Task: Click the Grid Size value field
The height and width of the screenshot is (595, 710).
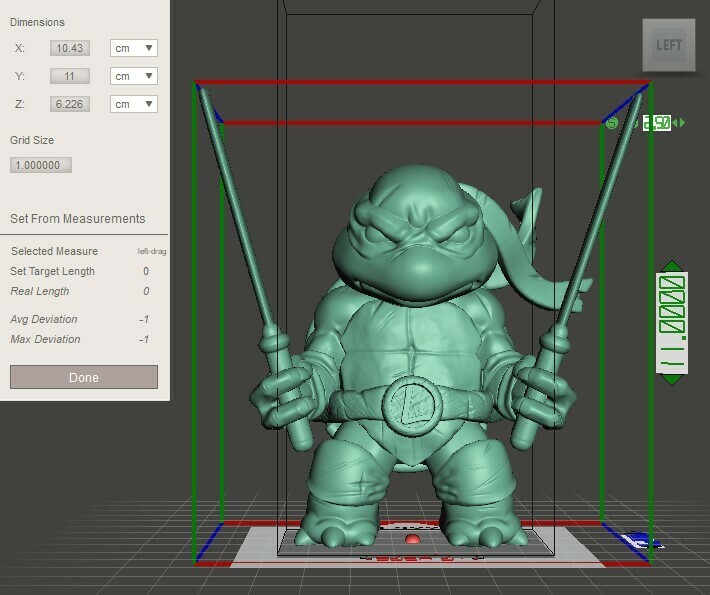Action: coord(41,166)
